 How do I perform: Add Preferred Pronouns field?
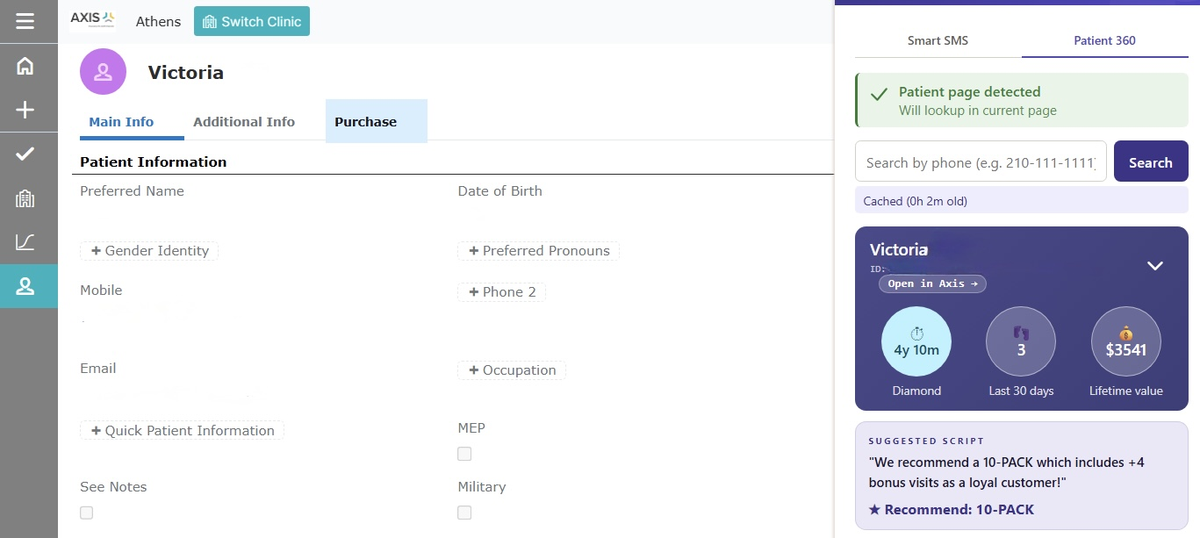(x=539, y=251)
